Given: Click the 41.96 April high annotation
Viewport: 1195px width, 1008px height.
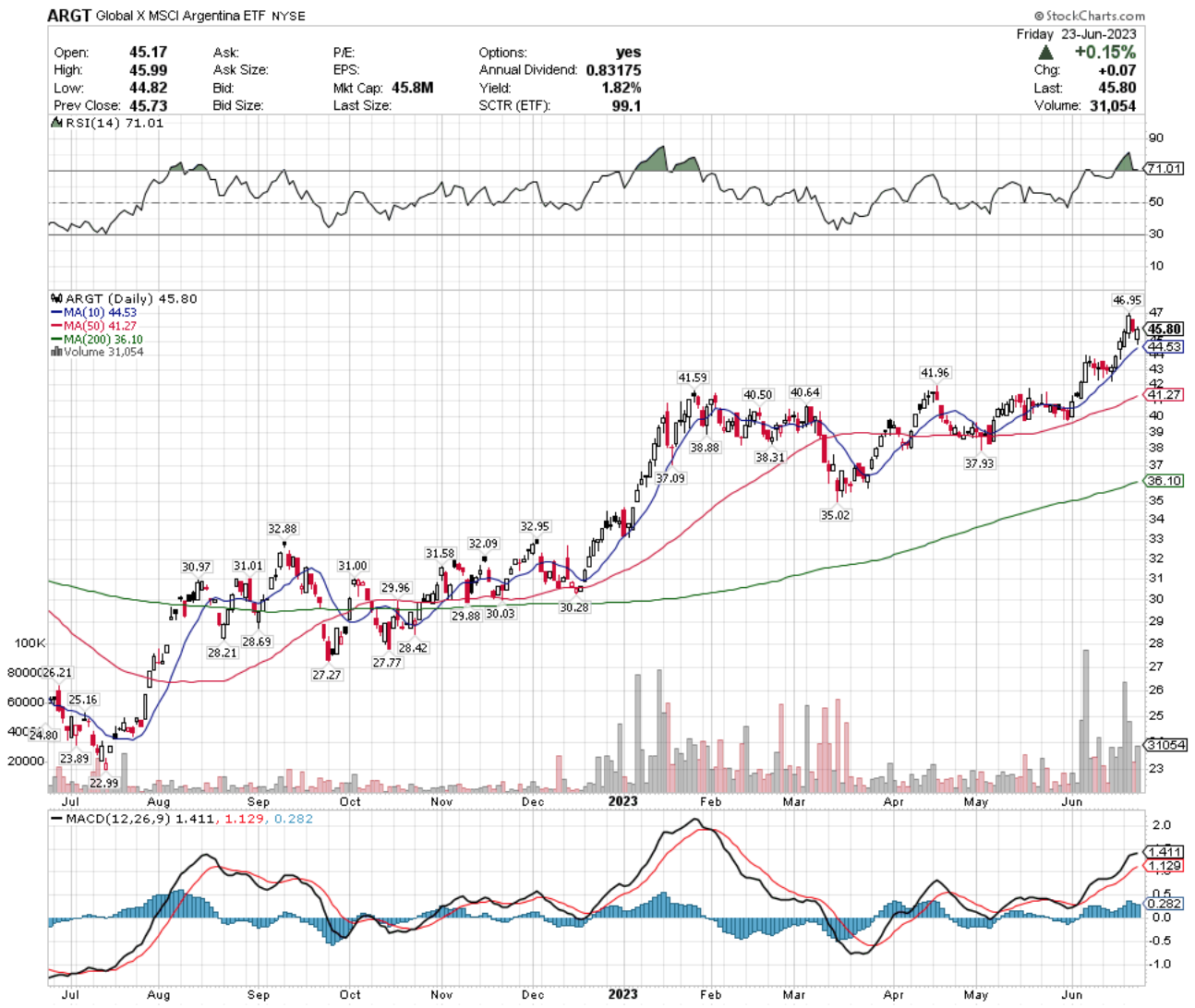Looking at the screenshot, I should click(x=935, y=373).
